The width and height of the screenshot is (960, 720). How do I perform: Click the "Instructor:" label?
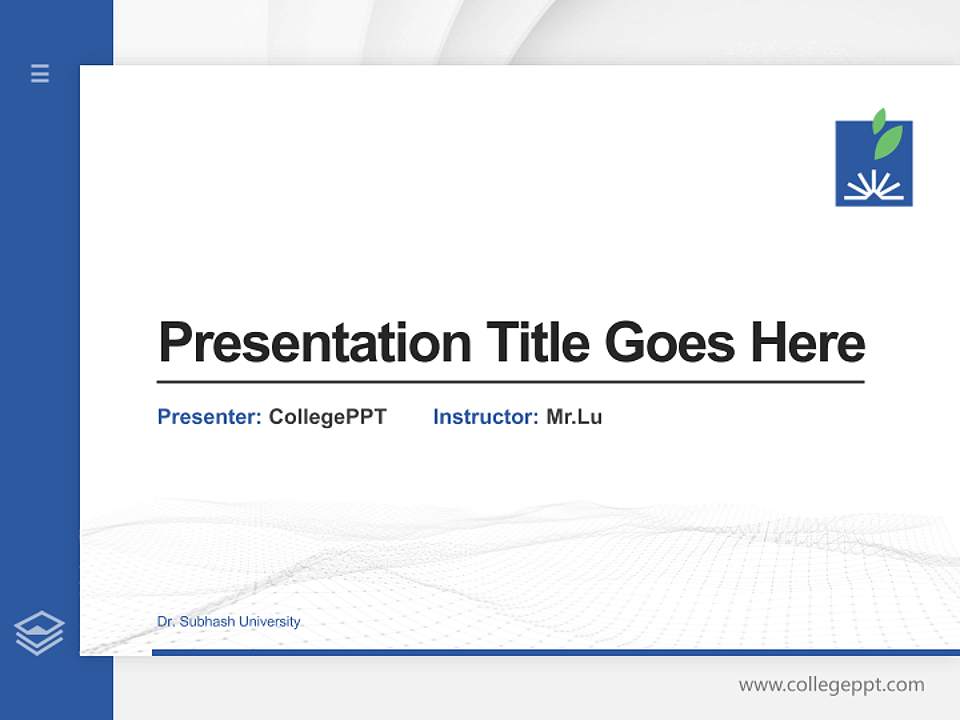tap(486, 417)
